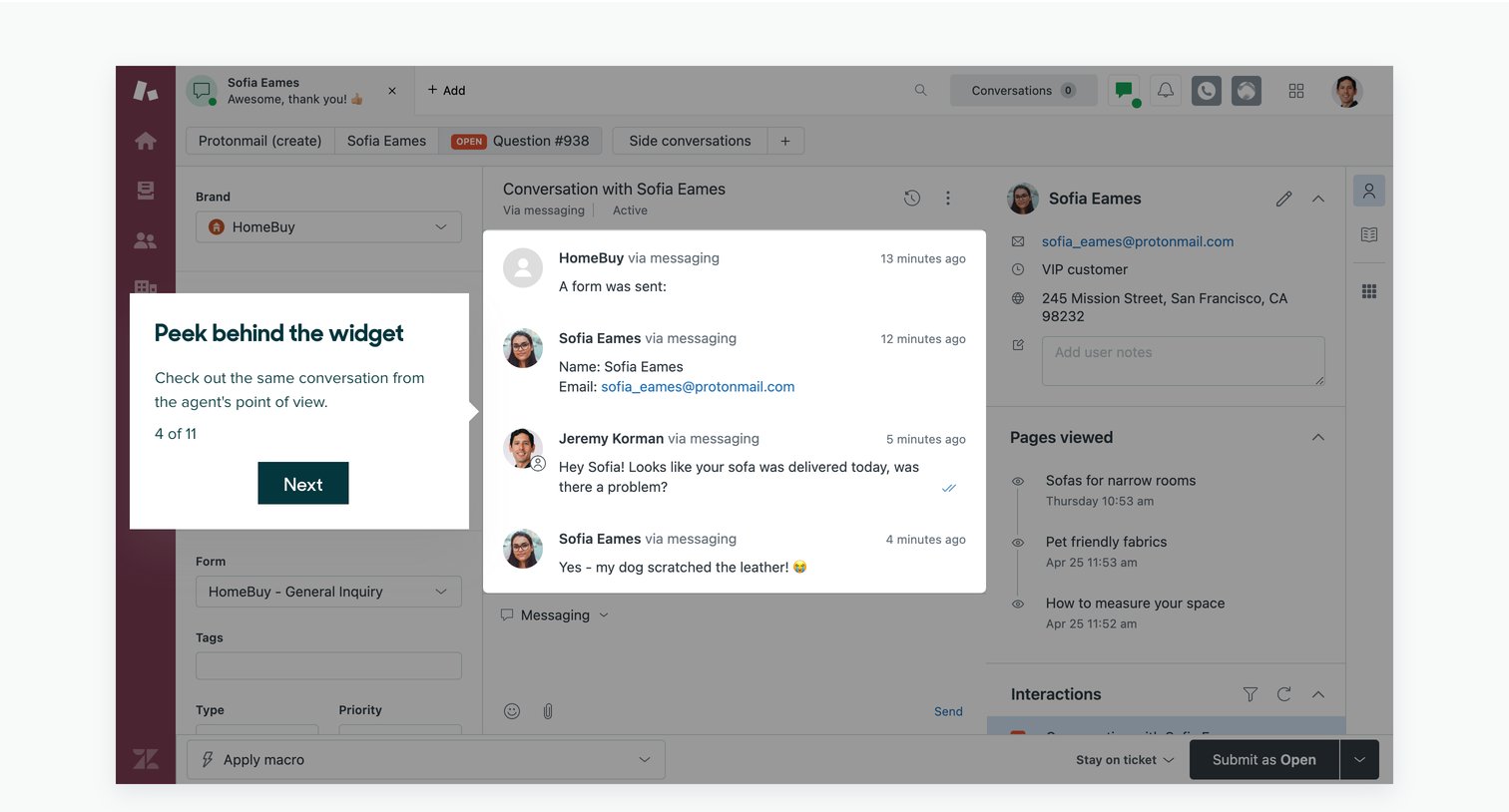Click the Add user notes field

pyautogui.click(x=1183, y=361)
